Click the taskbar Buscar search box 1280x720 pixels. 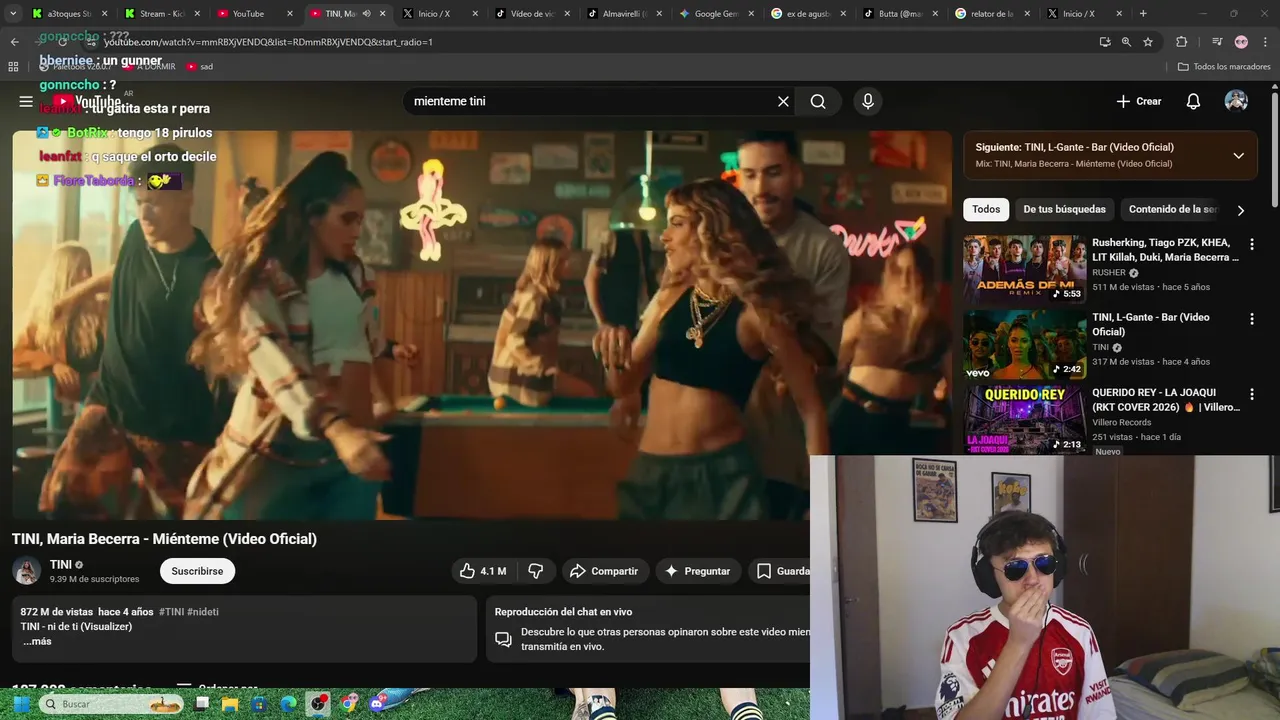113,704
